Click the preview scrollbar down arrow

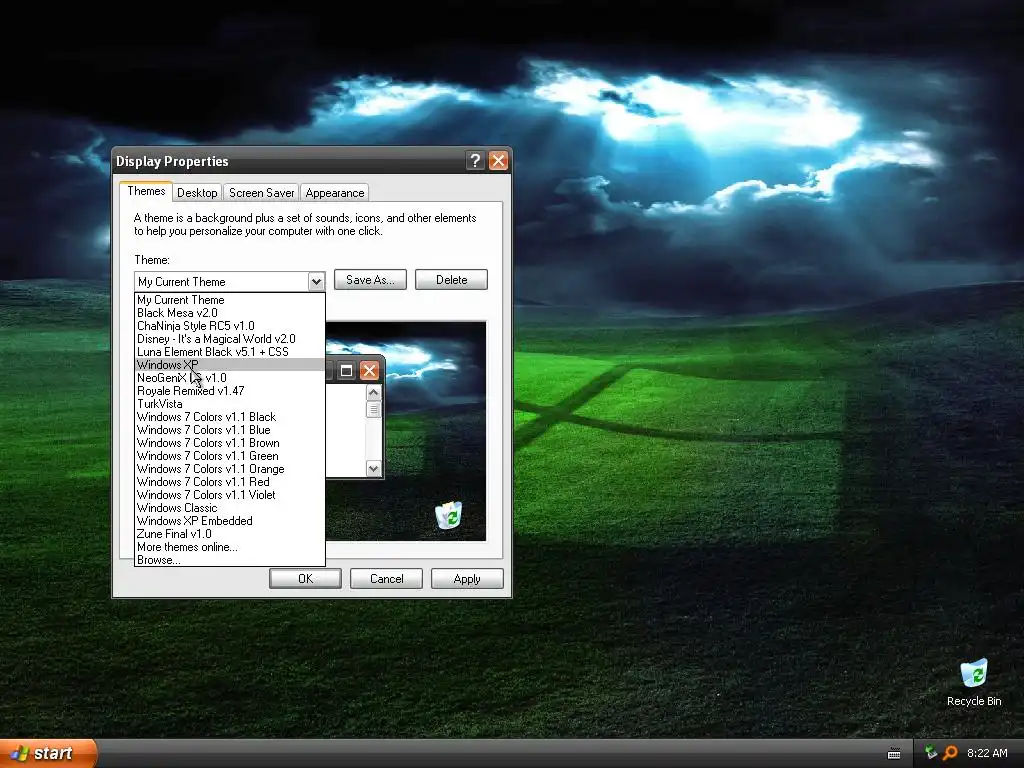point(374,468)
